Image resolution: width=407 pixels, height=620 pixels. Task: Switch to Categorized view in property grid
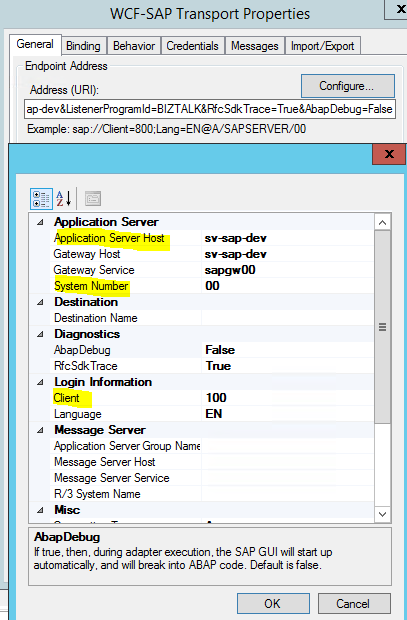(x=41, y=198)
